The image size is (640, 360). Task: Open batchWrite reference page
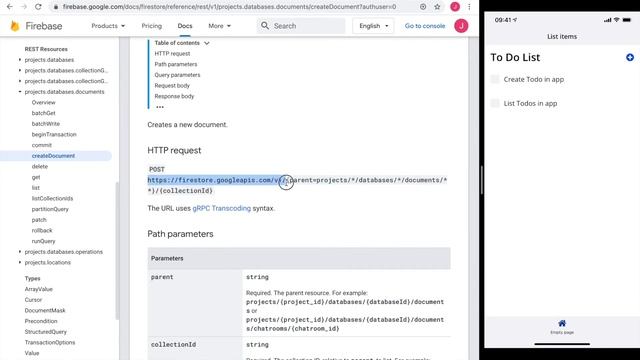[x=46, y=124]
